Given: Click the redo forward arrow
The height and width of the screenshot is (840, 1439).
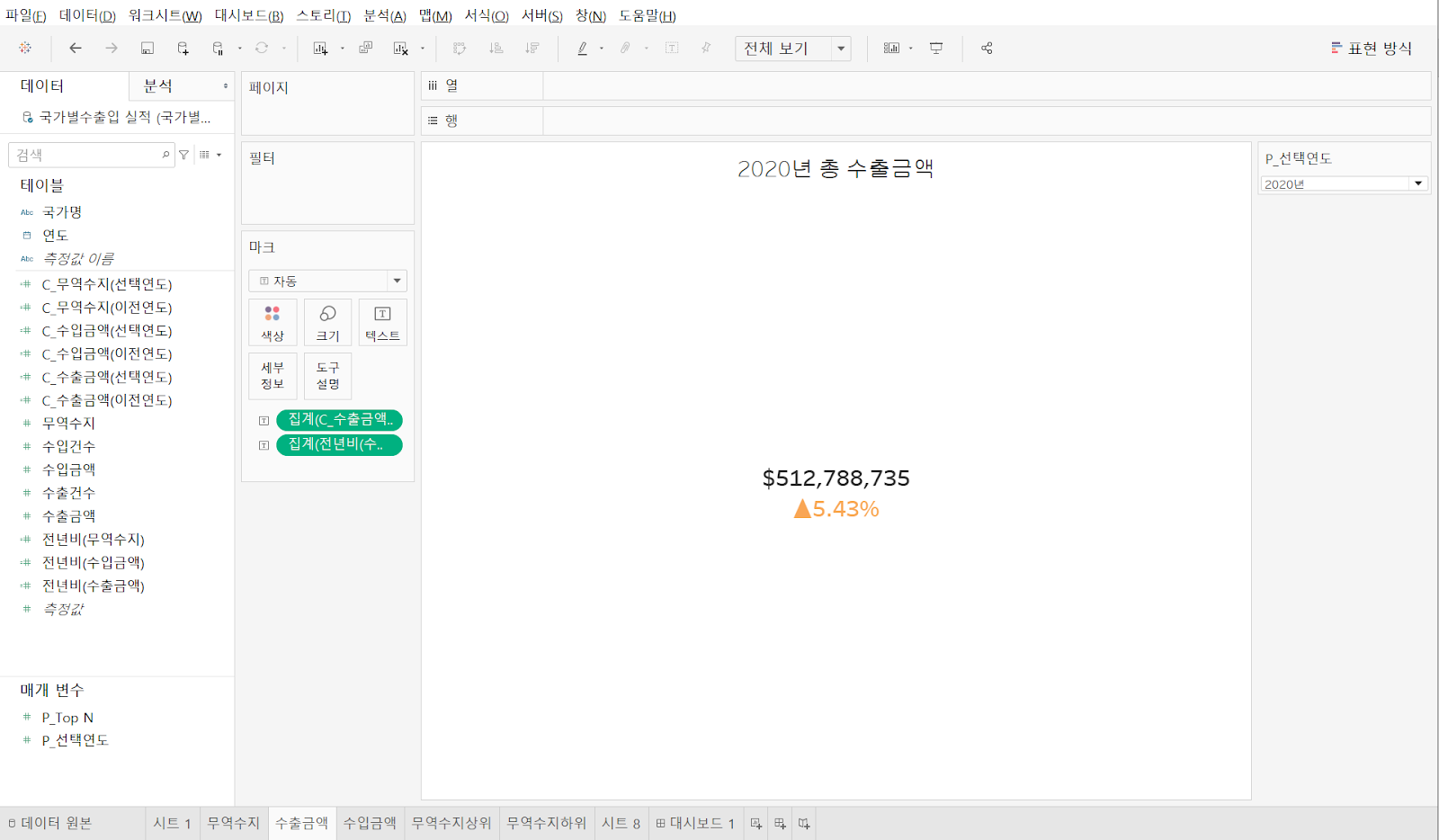Looking at the screenshot, I should click(x=112, y=48).
